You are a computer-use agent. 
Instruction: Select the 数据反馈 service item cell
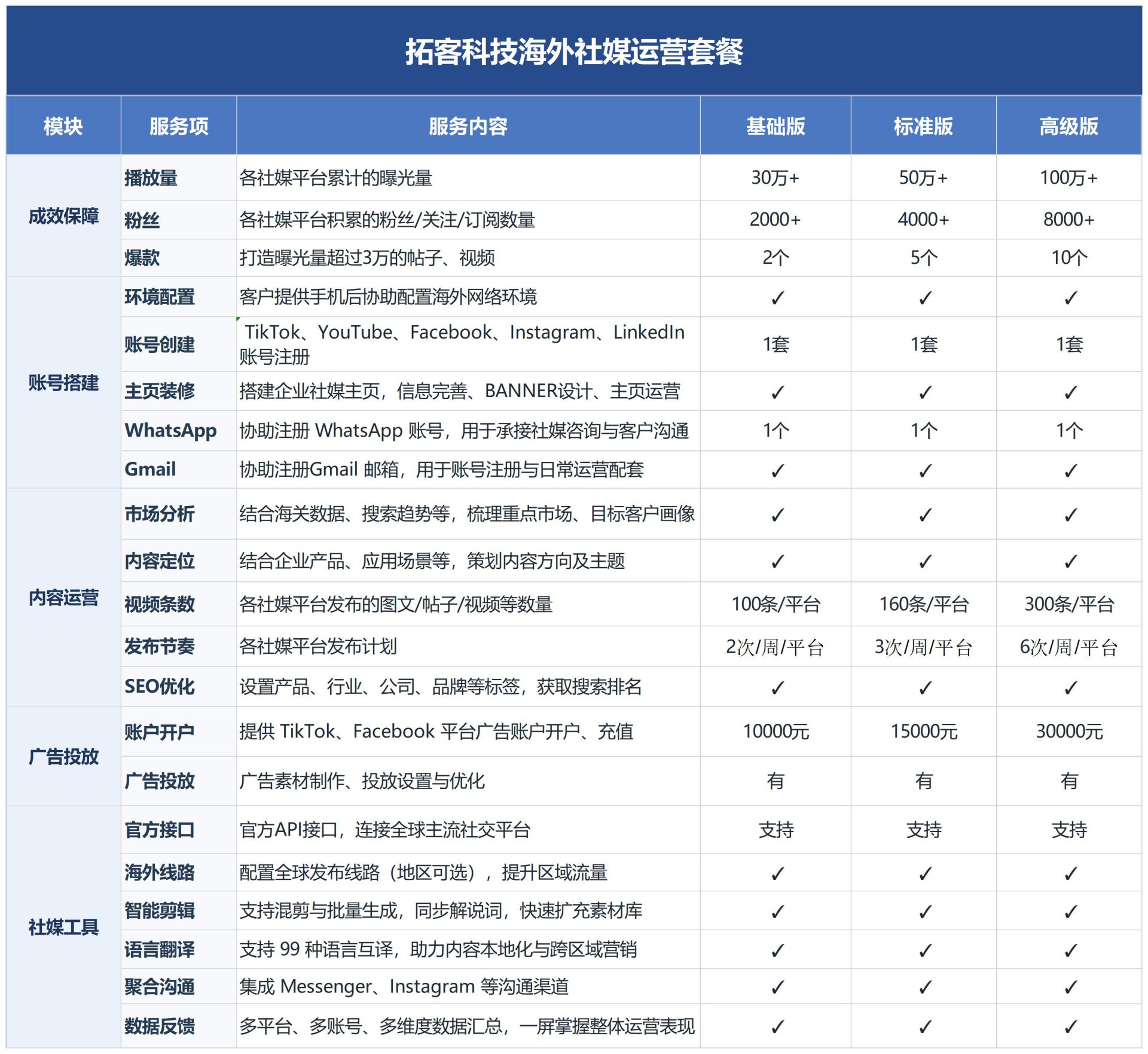click(x=179, y=1026)
